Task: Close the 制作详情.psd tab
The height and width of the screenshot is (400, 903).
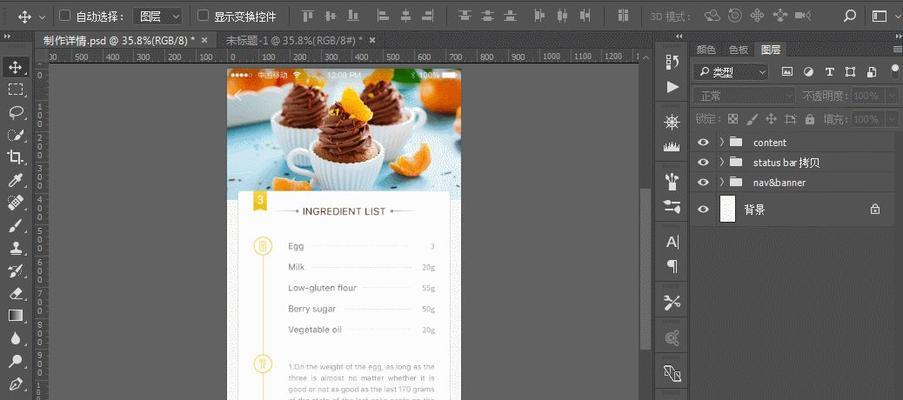Action: [204, 40]
